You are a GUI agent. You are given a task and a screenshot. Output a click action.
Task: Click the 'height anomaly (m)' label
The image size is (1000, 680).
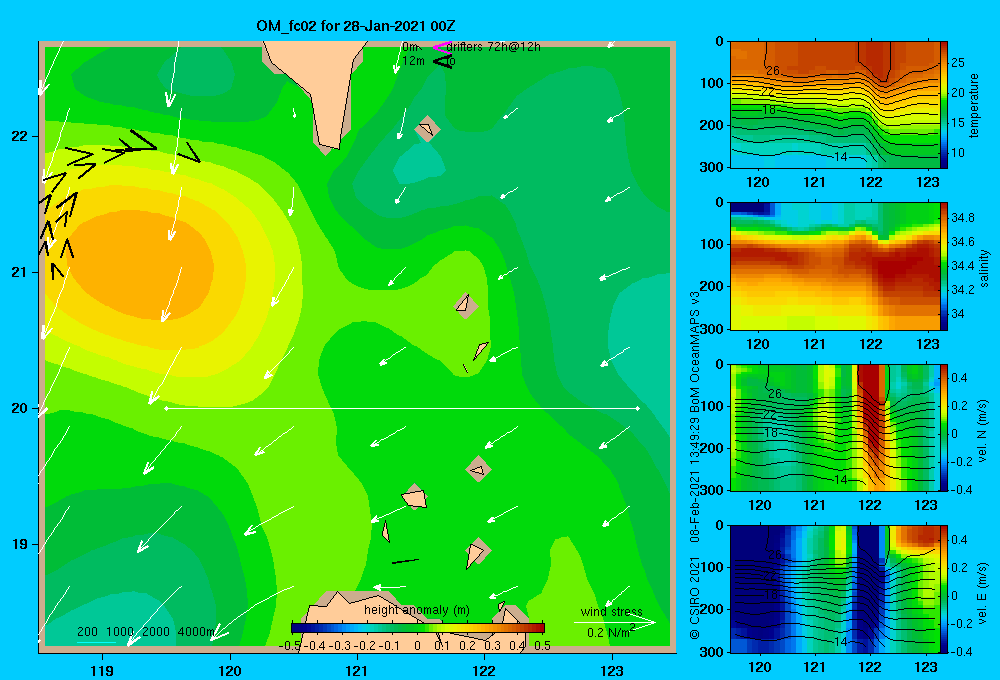[417, 610]
